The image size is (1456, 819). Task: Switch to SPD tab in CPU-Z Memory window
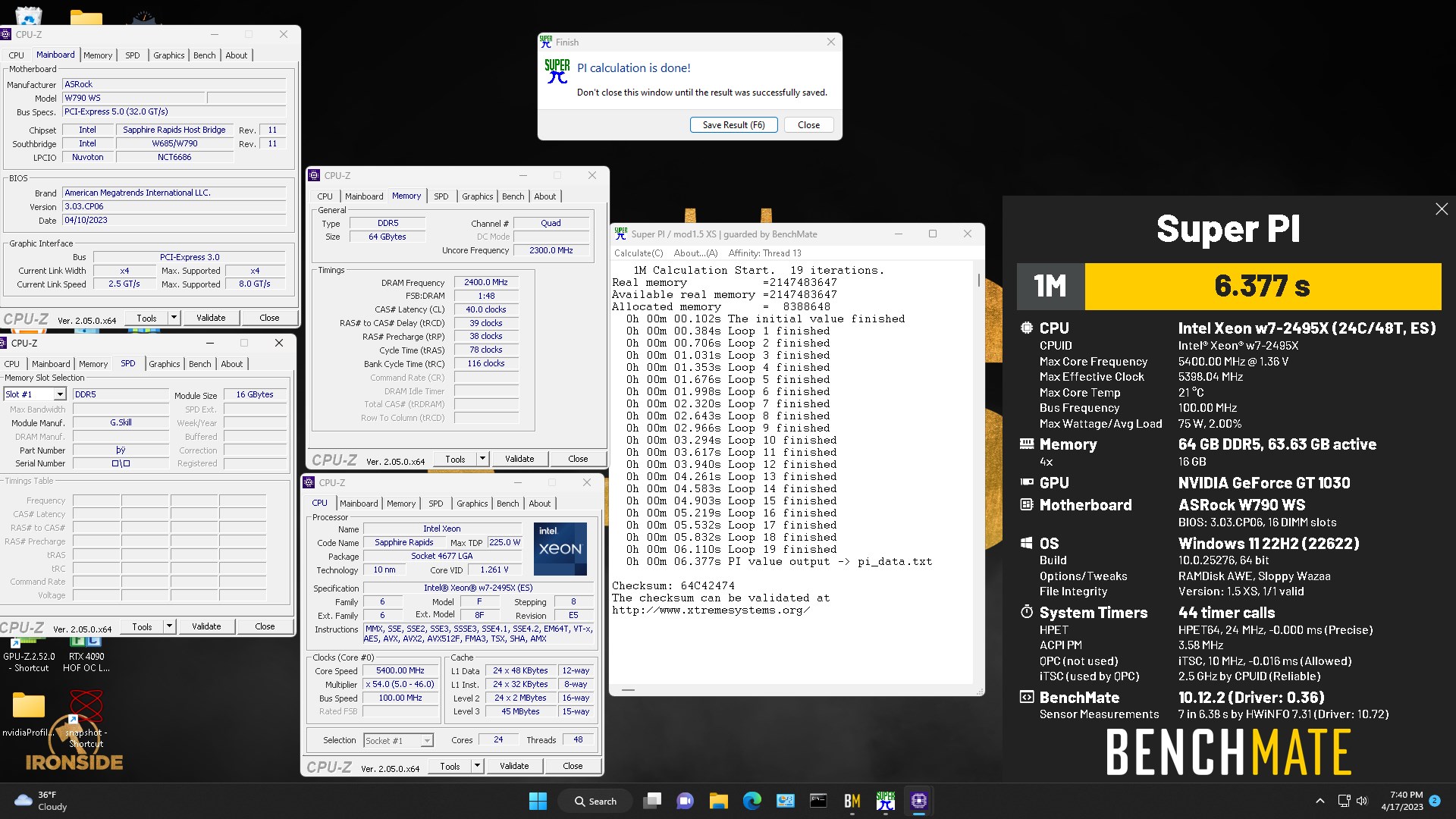click(x=441, y=196)
